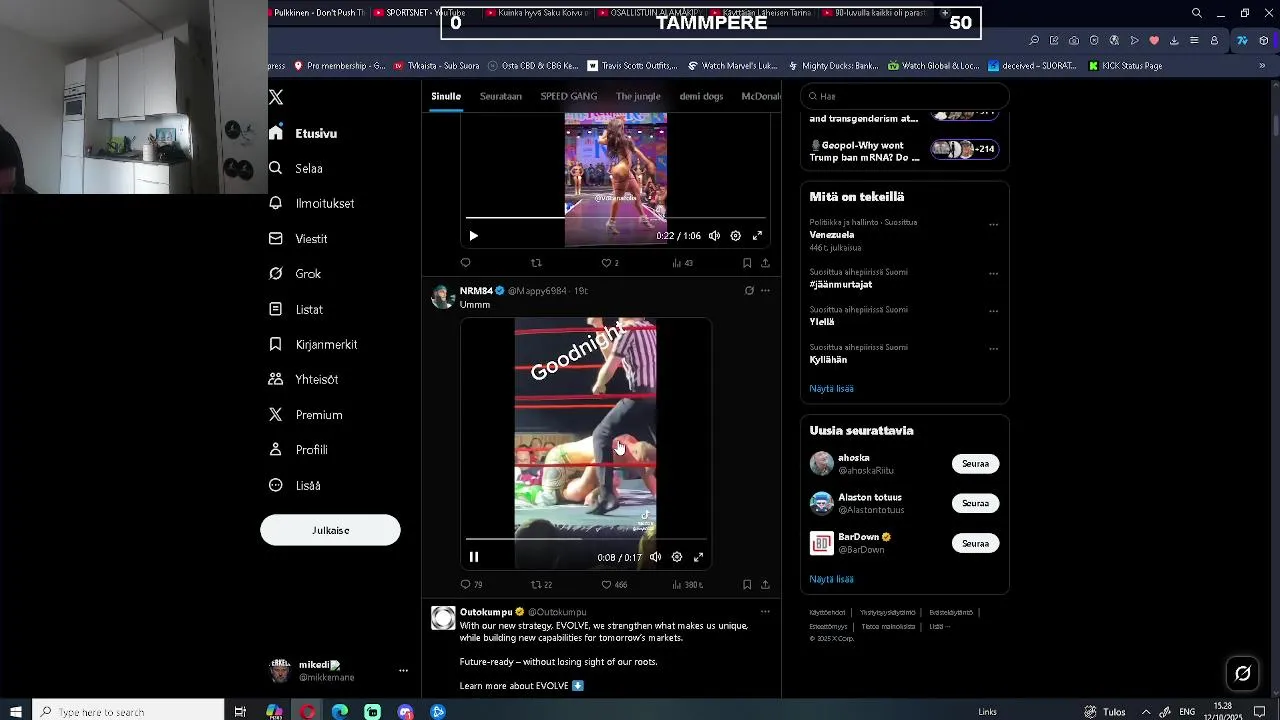This screenshot has width=1280, height=720.
Task: Open Listat lists page
Action: (297, 309)
